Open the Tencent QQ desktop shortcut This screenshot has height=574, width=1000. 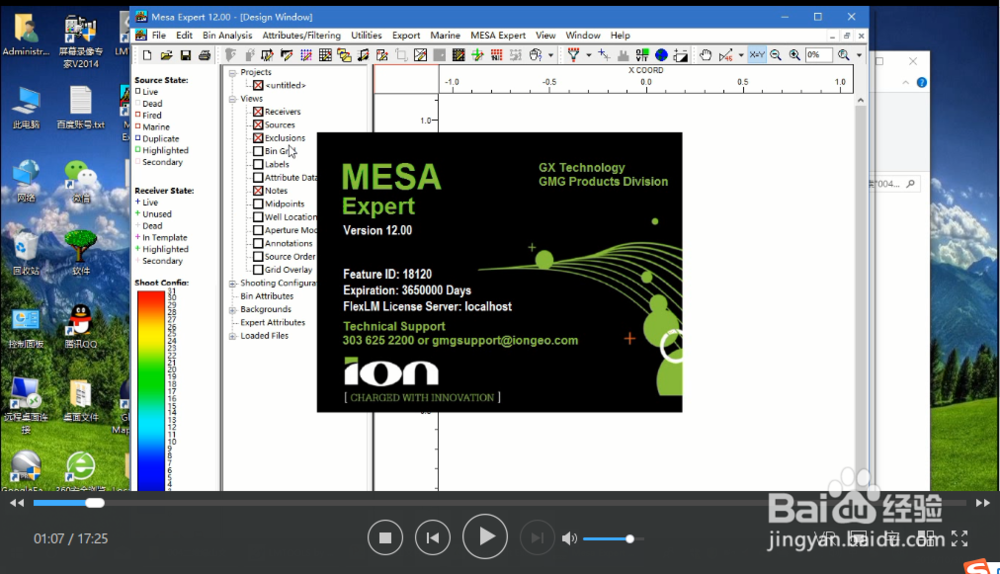point(80,327)
